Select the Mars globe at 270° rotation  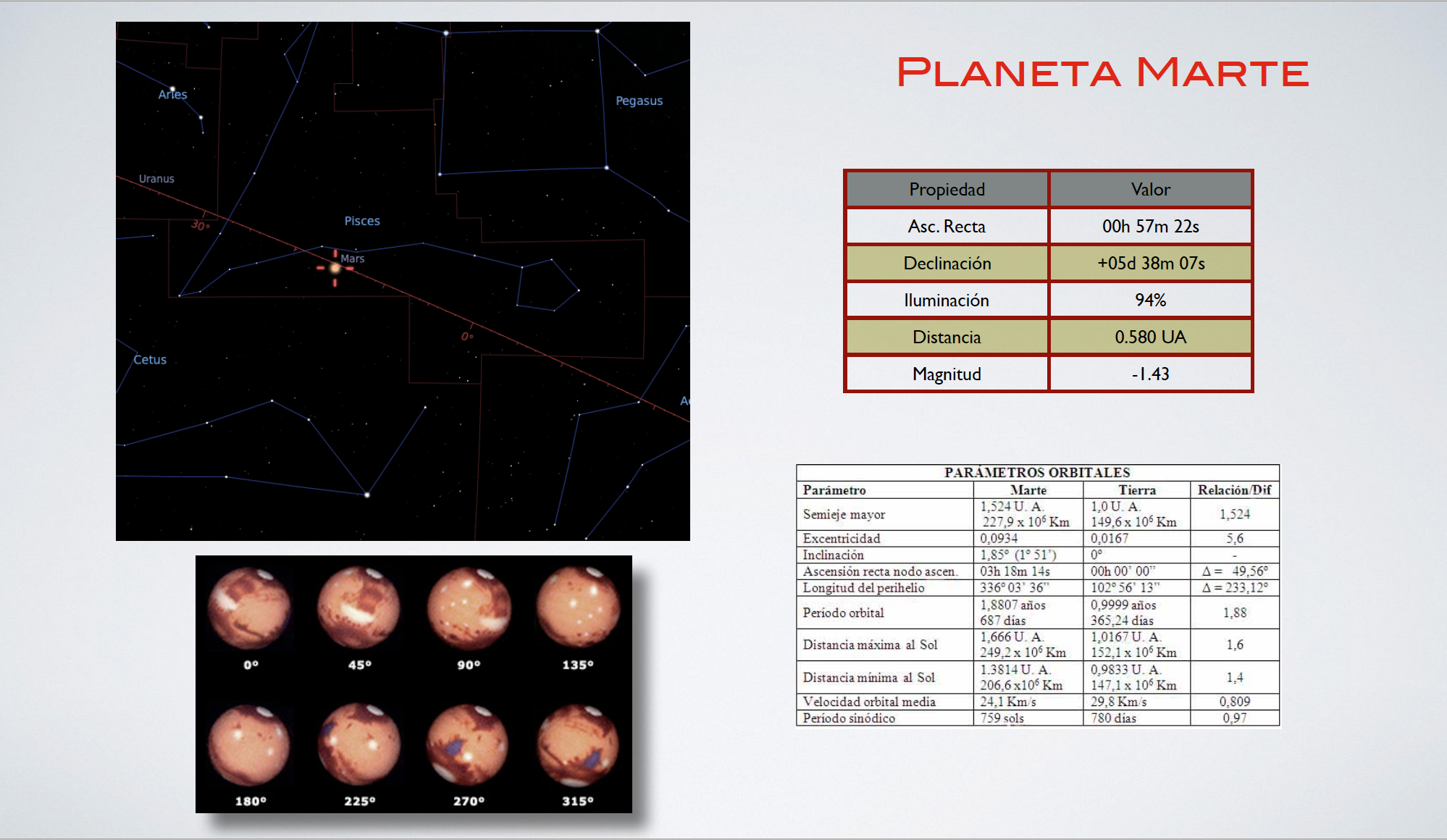click(467, 745)
